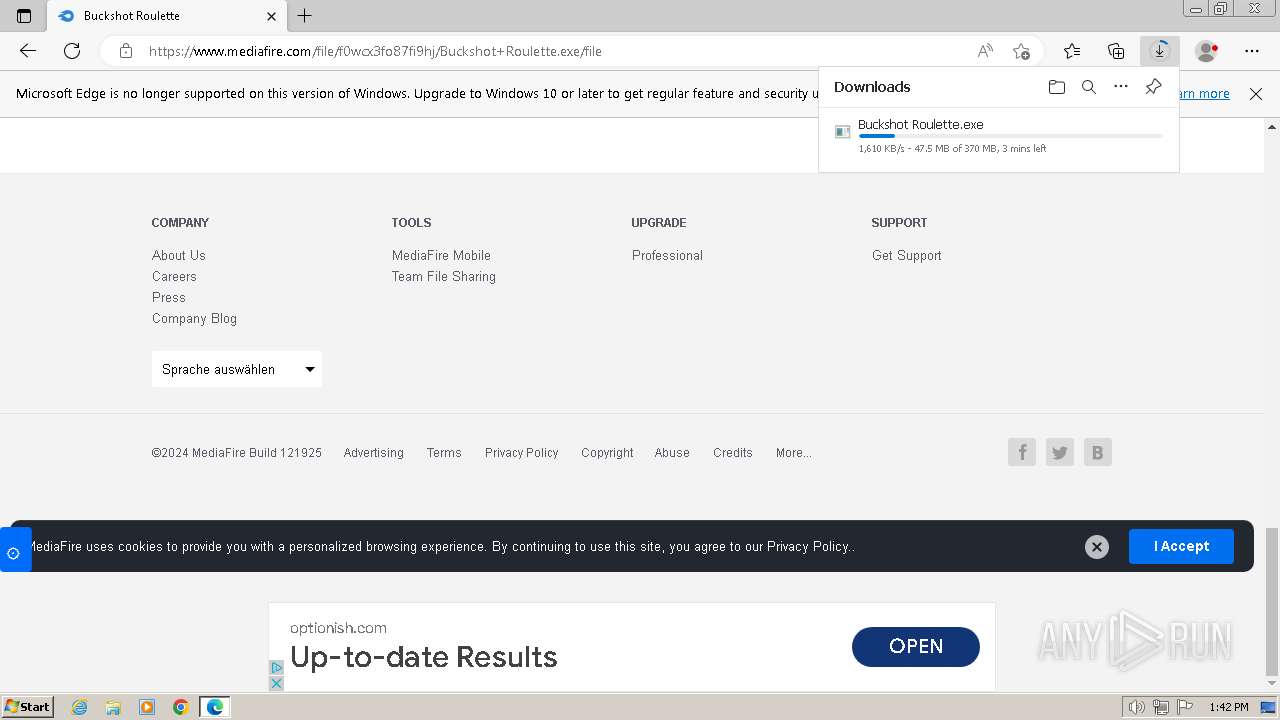The image size is (1280, 720).
Task: Click the OPEN button on the ad
Action: click(916, 646)
